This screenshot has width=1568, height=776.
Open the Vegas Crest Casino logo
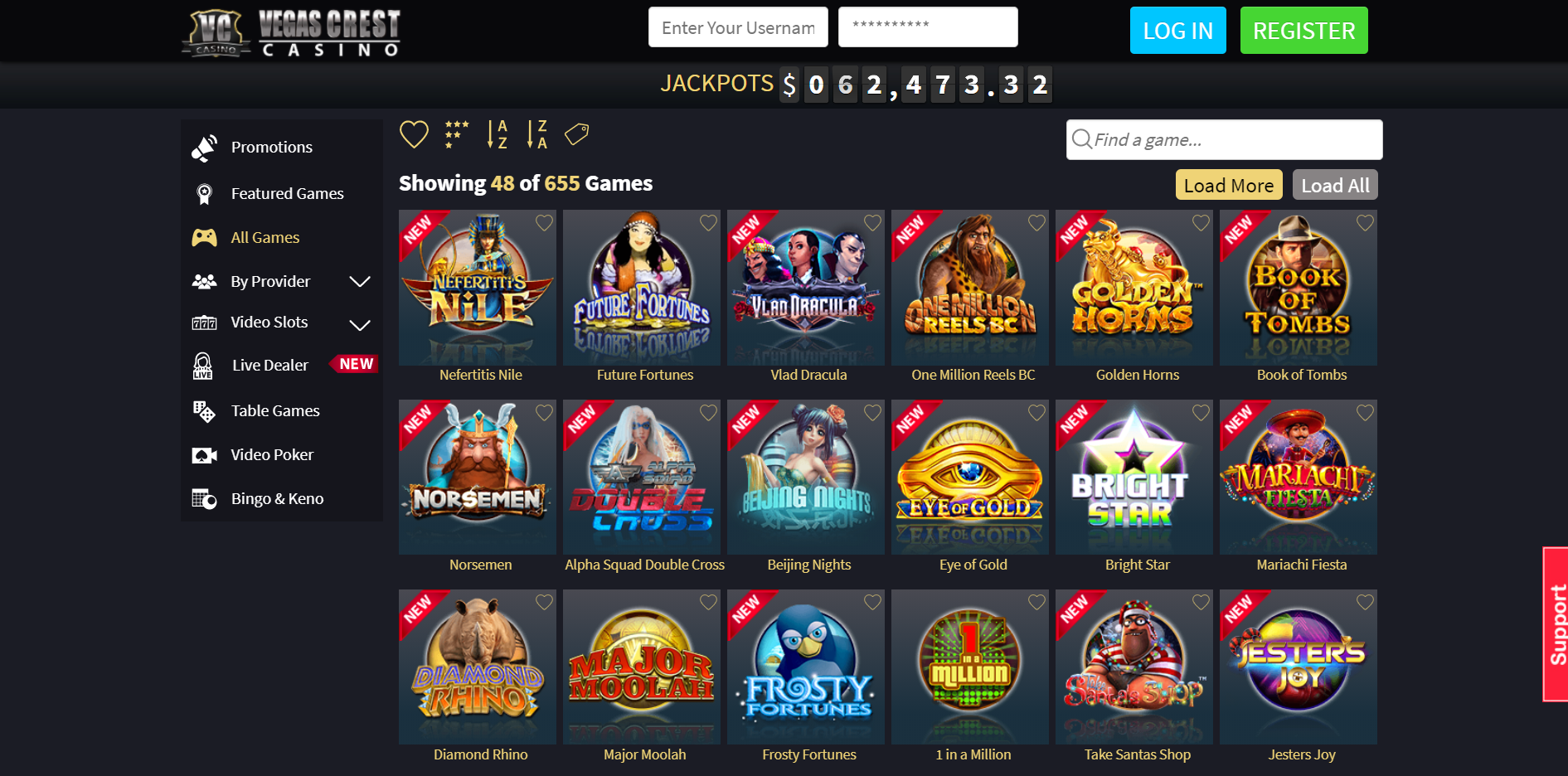[291, 33]
